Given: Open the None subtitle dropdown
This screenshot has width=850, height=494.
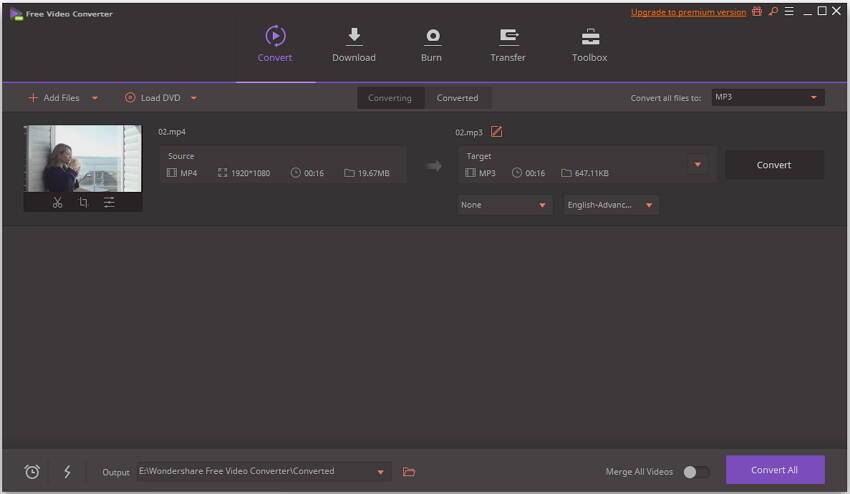Looking at the screenshot, I should (504, 205).
